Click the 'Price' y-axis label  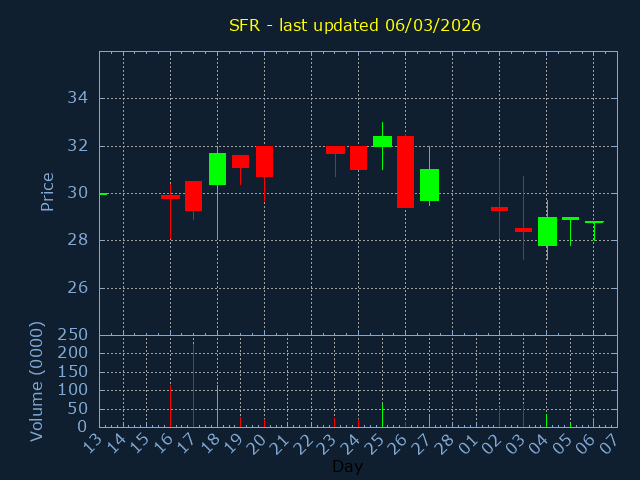pos(47,191)
